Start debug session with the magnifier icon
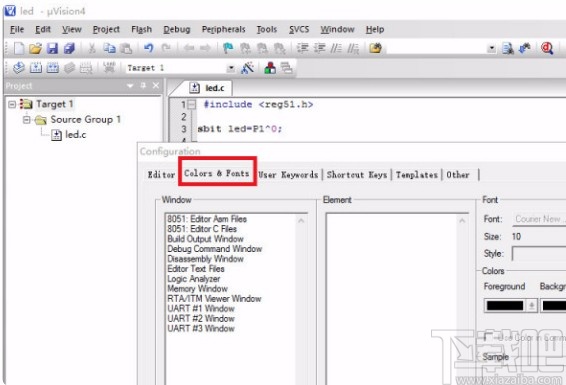This screenshot has height=385, width=566. (x=547, y=48)
